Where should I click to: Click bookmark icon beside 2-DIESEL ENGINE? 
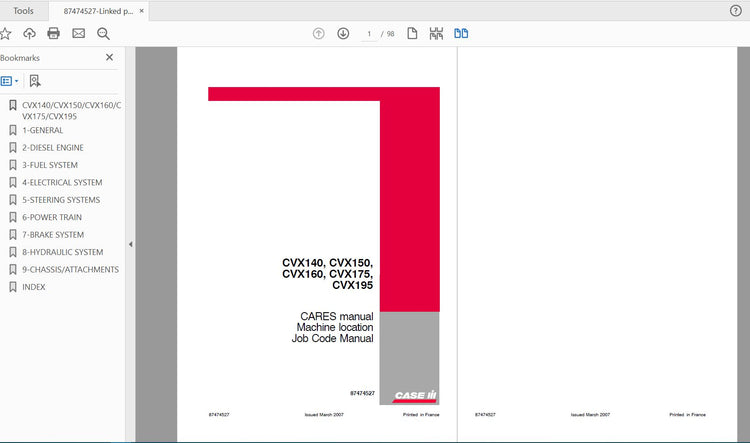(13, 148)
